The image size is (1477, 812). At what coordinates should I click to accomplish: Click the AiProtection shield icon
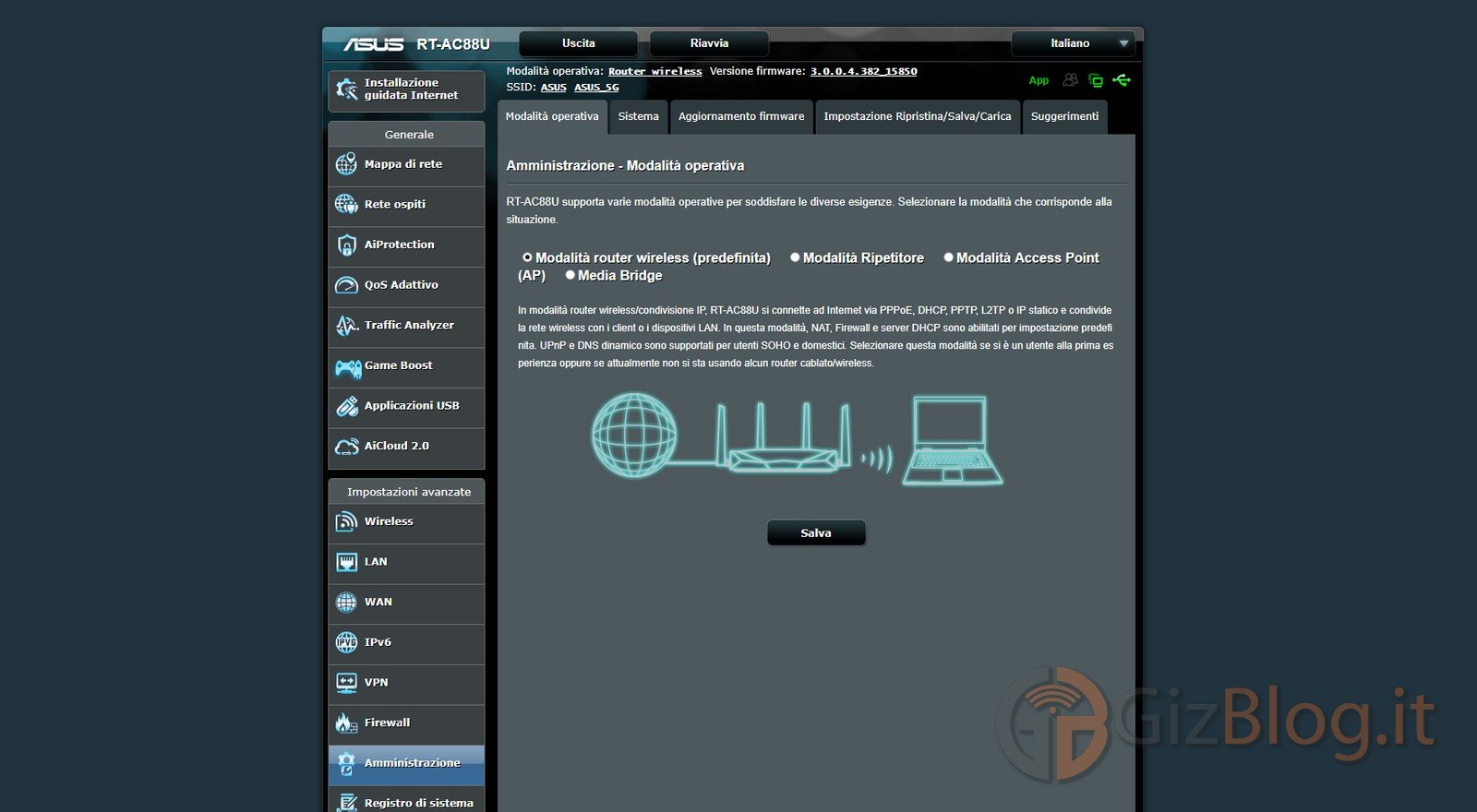pyautogui.click(x=346, y=245)
